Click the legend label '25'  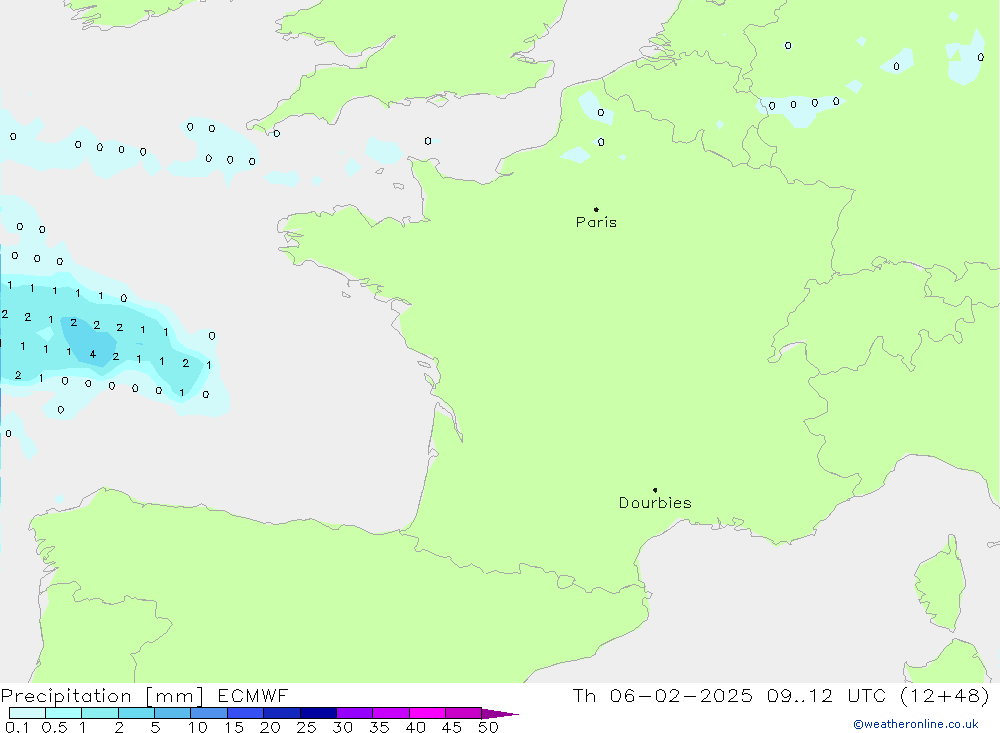point(307,727)
